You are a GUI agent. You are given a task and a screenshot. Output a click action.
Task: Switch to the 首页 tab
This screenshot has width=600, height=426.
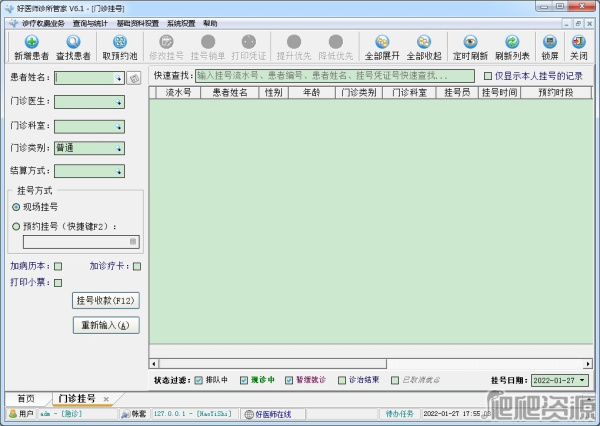pos(24,398)
